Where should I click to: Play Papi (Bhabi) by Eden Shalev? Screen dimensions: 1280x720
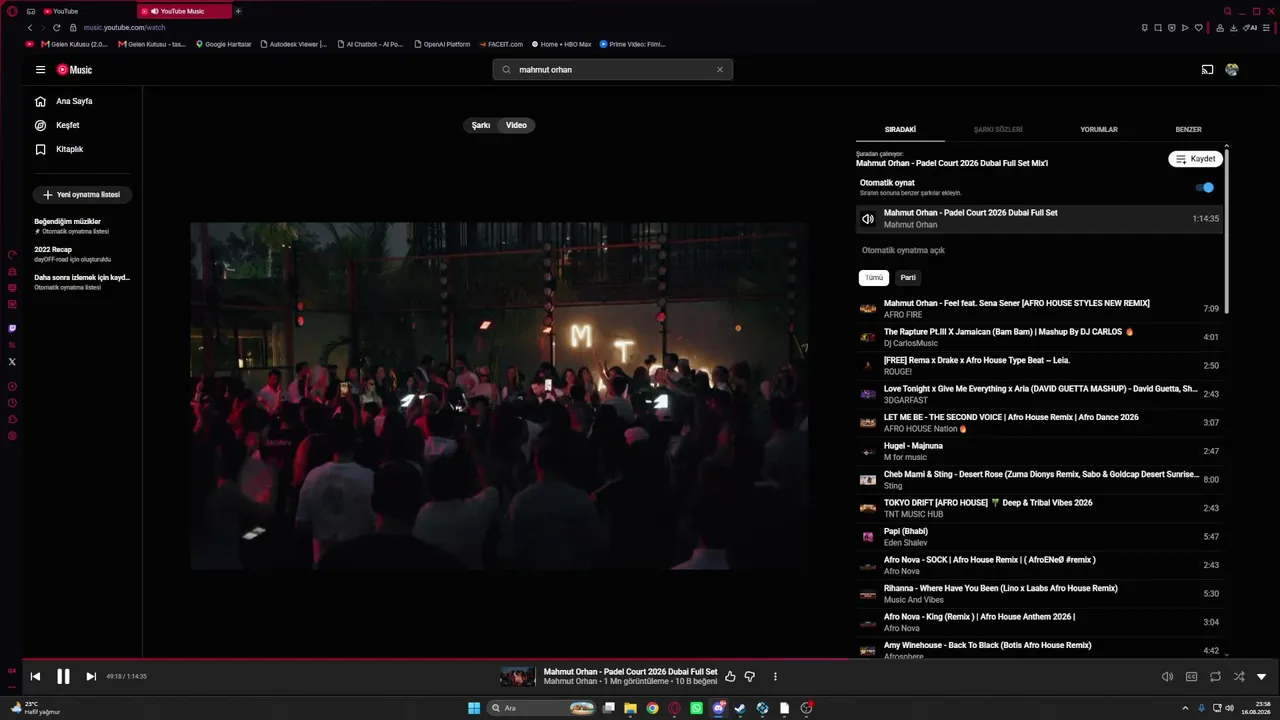pyautogui.click(x=1040, y=537)
